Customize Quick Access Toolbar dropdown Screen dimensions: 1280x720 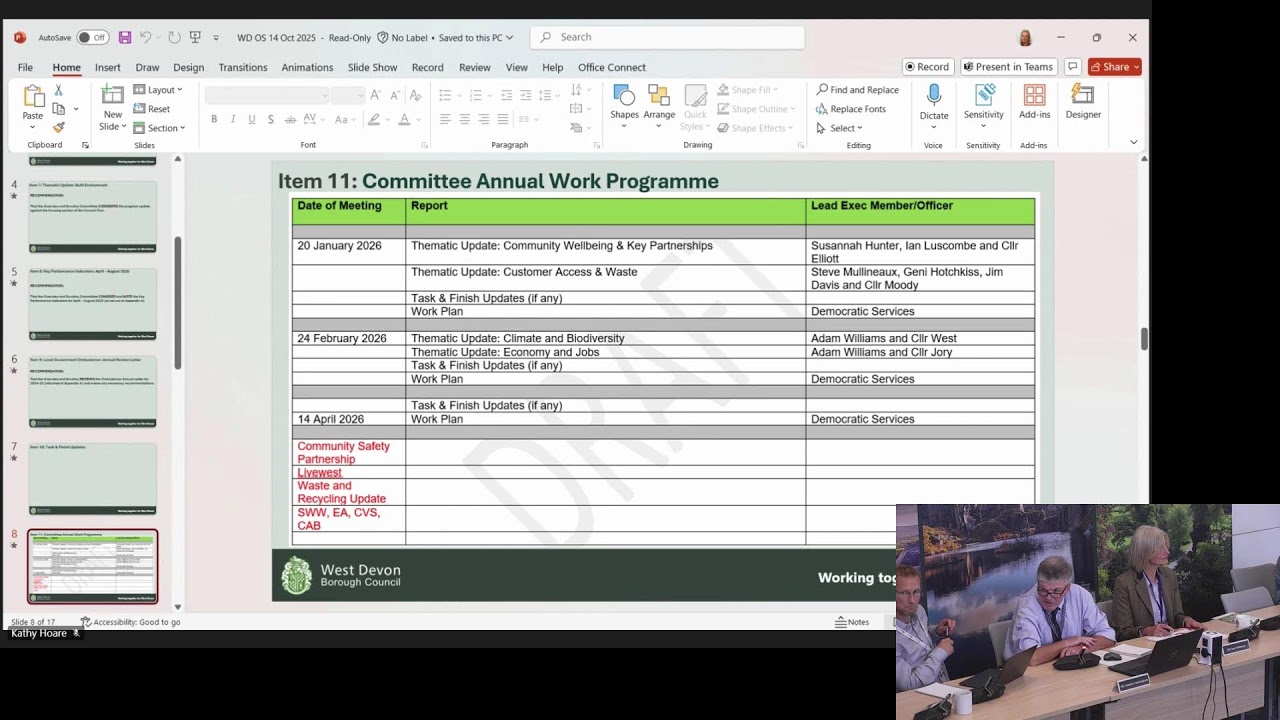click(216, 38)
